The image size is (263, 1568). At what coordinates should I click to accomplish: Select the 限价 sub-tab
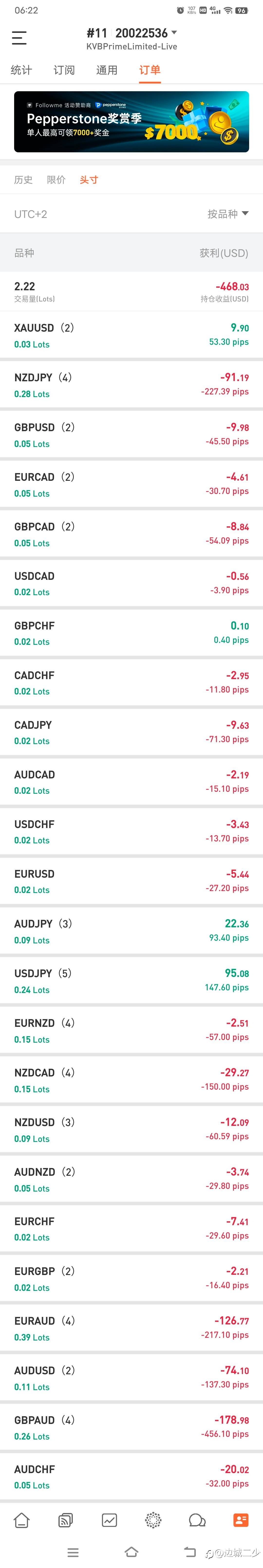pos(56,180)
